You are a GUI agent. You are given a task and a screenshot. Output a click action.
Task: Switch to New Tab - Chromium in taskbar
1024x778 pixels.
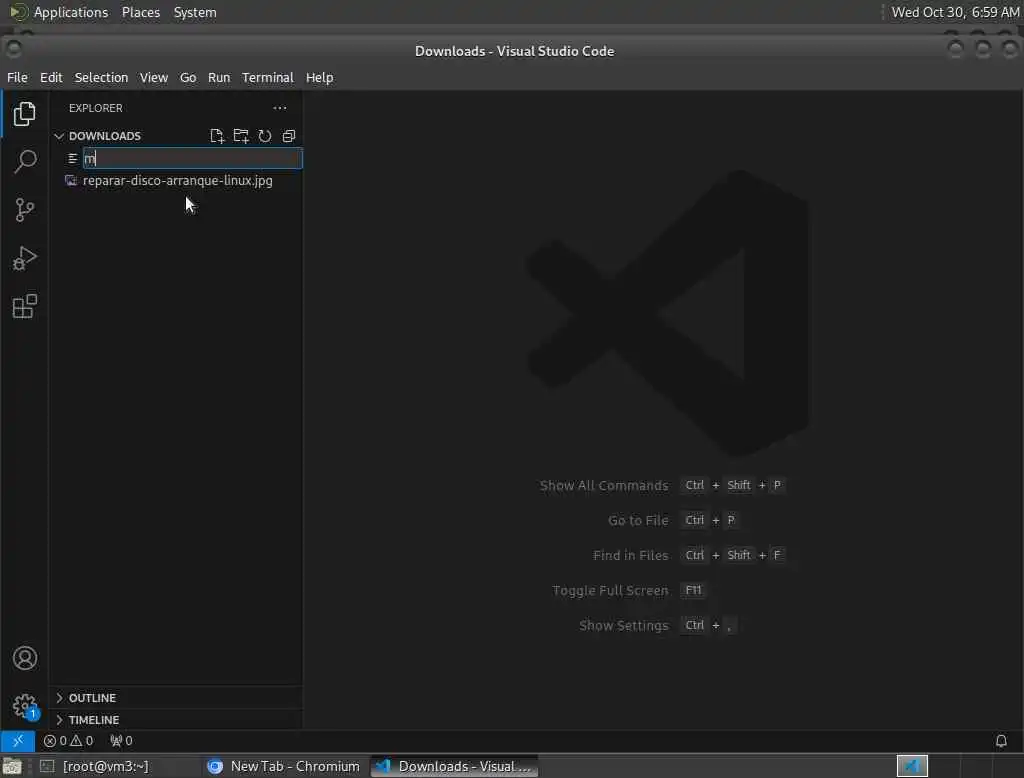284,766
